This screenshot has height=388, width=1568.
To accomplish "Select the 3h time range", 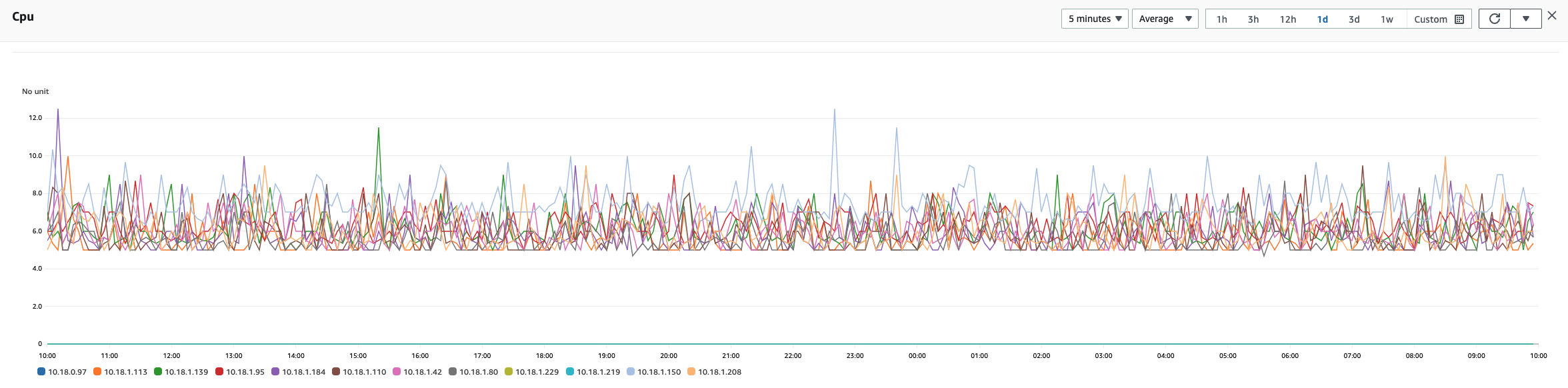I will pos(1253,19).
